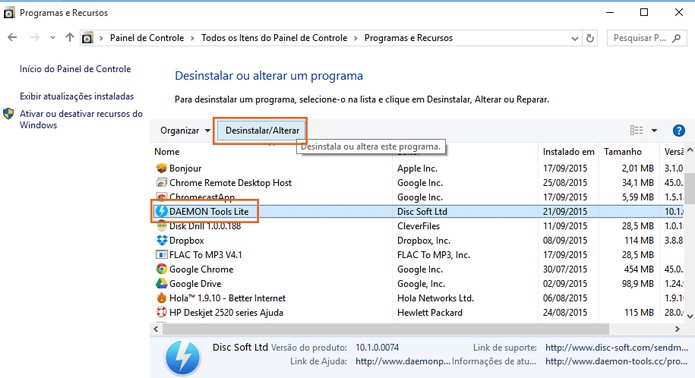Screen dimensions: 695x378
Task: Click the 98,9 MB size cell
Action: [x=638, y=284]
